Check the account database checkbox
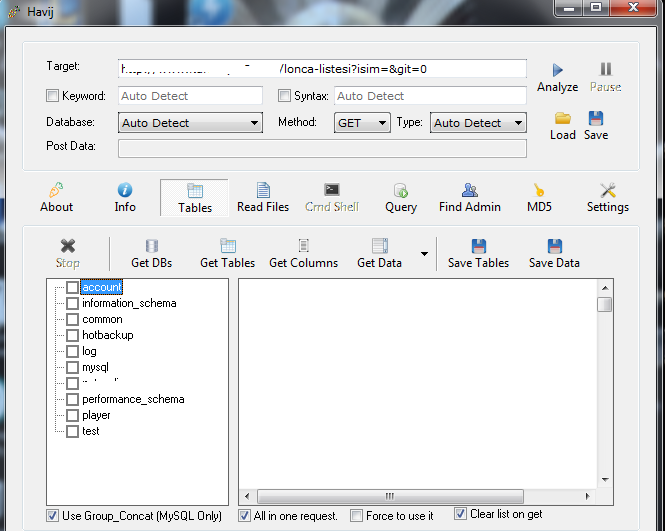Viewport: 665px width, 531px height. [73, 288]
